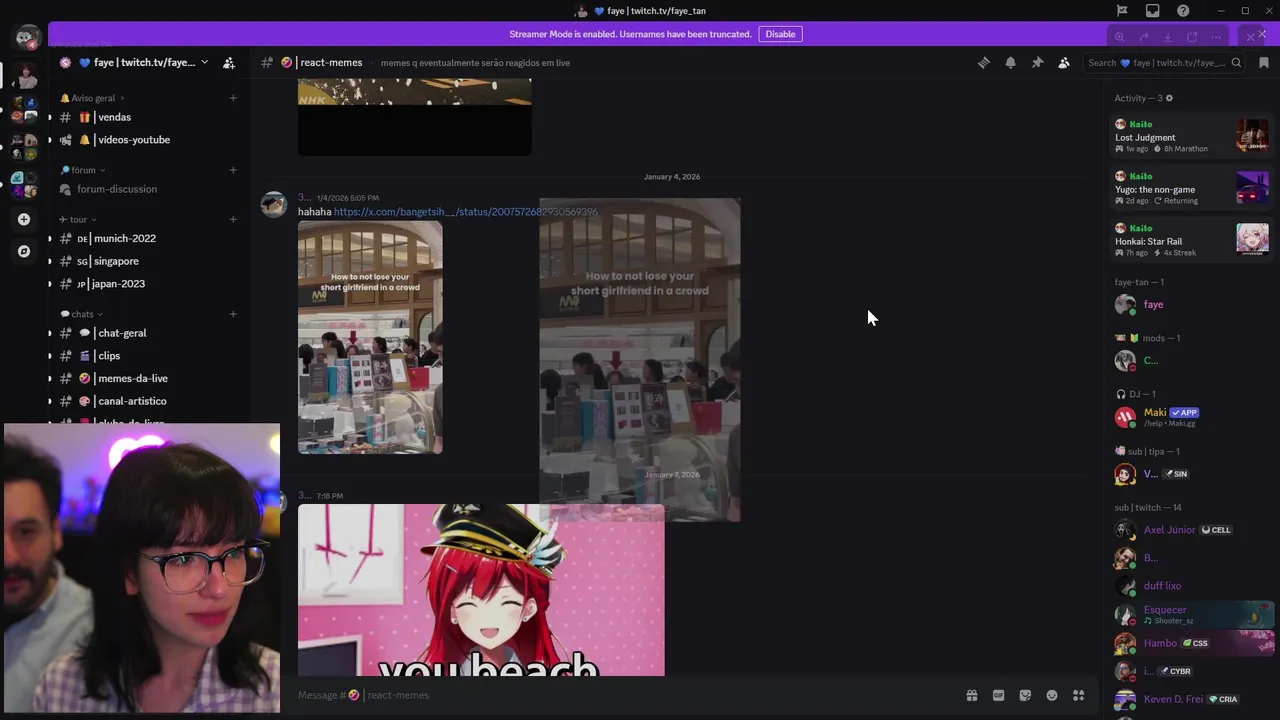Click forward arrow in image viewer toolbar
The width and height of the screenshot is (1280, 720).
coord(1143,37)
